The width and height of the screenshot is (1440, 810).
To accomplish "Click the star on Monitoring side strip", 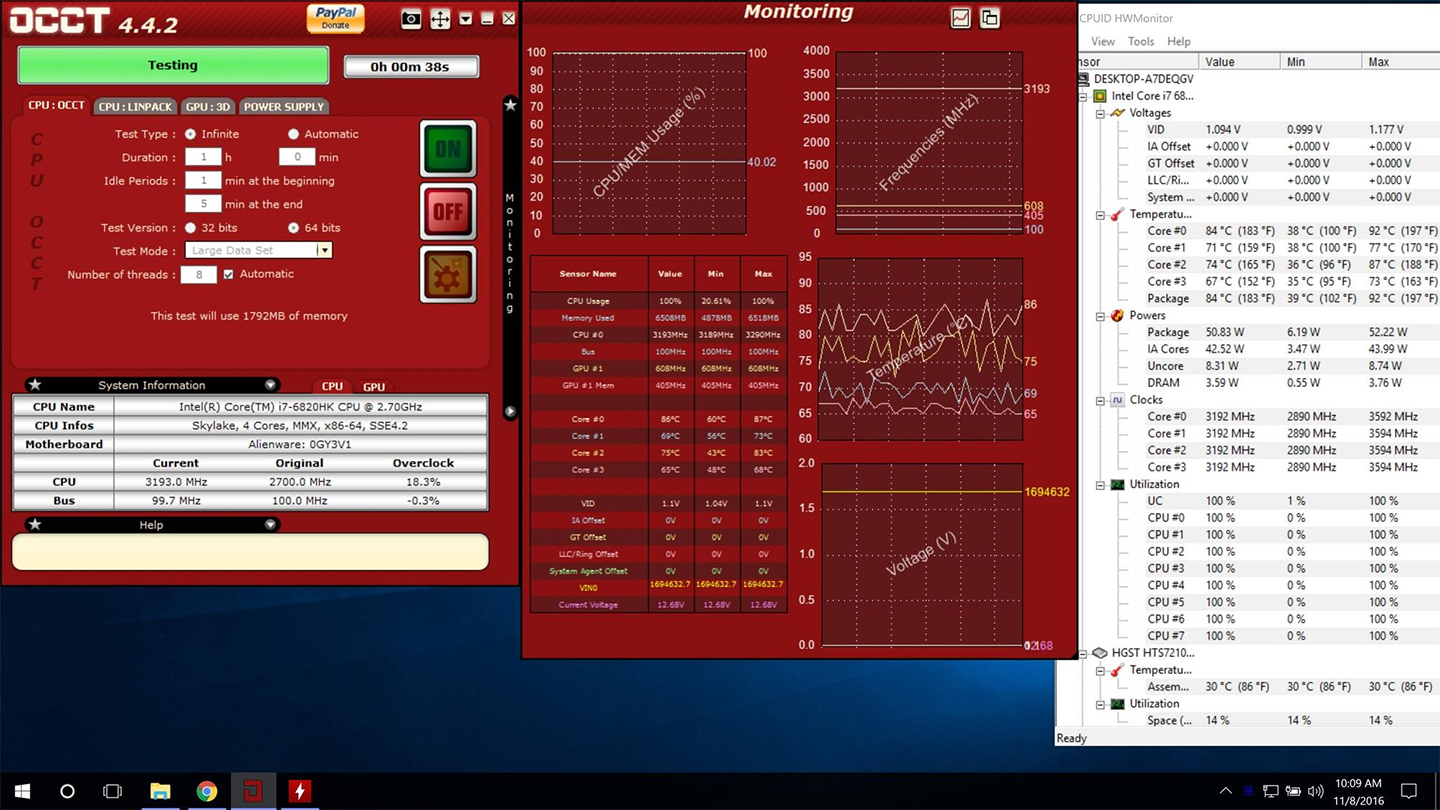I will pos(510,105).
